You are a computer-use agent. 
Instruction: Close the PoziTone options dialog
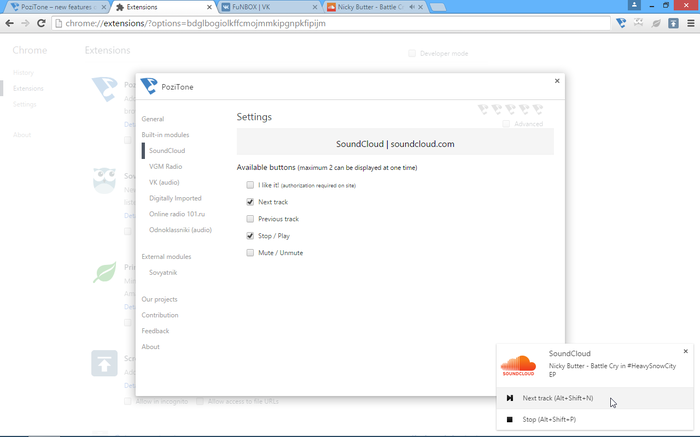point(557,81)
